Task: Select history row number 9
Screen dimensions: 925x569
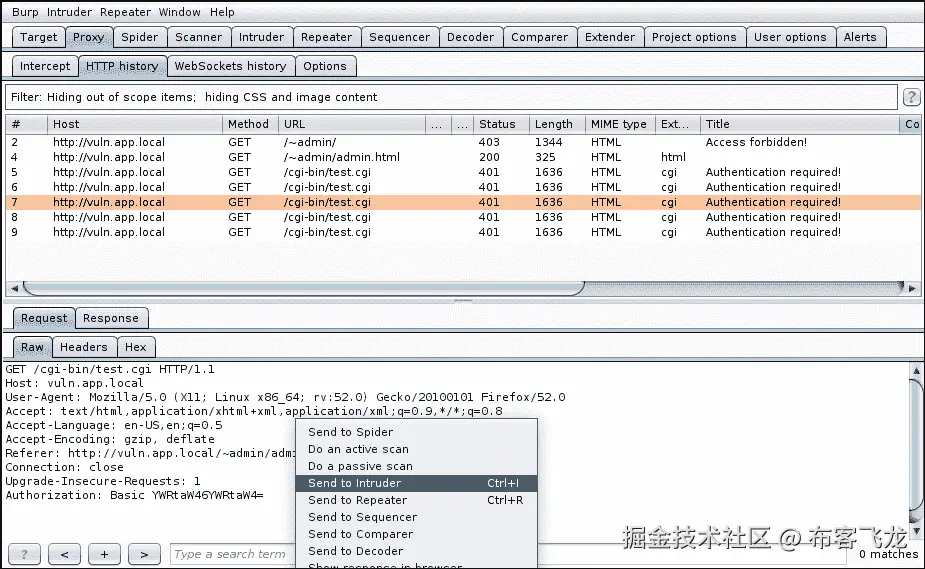Action: coord(463,232)
